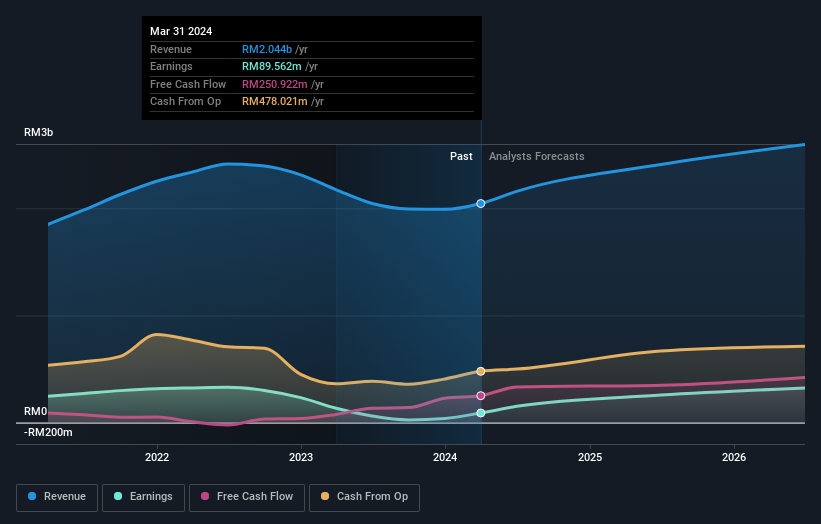Screen dimensions: 821x524
Task: Click the 2026 x-axis label
Action: (x=734, y=458)
